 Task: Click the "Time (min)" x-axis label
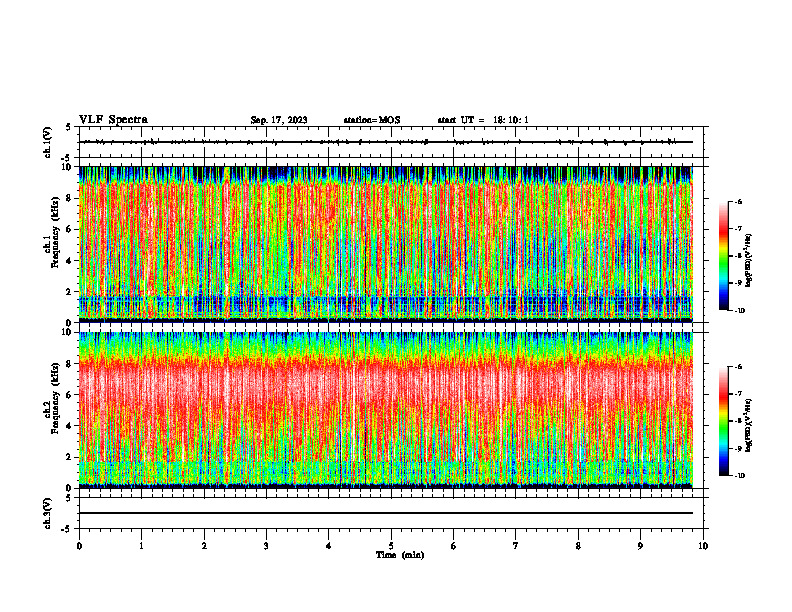[x=400, y=555]
